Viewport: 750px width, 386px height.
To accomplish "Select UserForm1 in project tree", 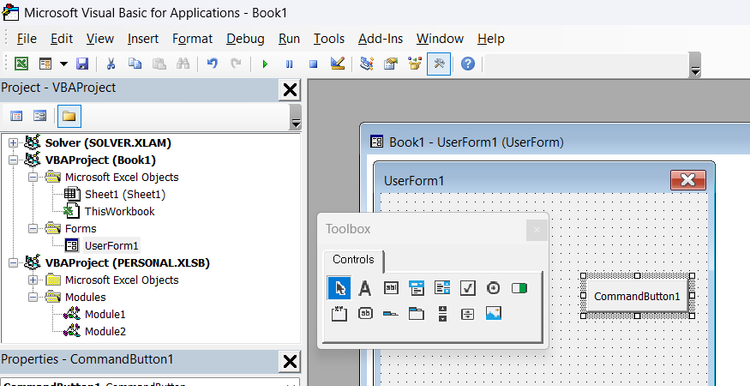I will pyautogui.click(x=111, y=246).
